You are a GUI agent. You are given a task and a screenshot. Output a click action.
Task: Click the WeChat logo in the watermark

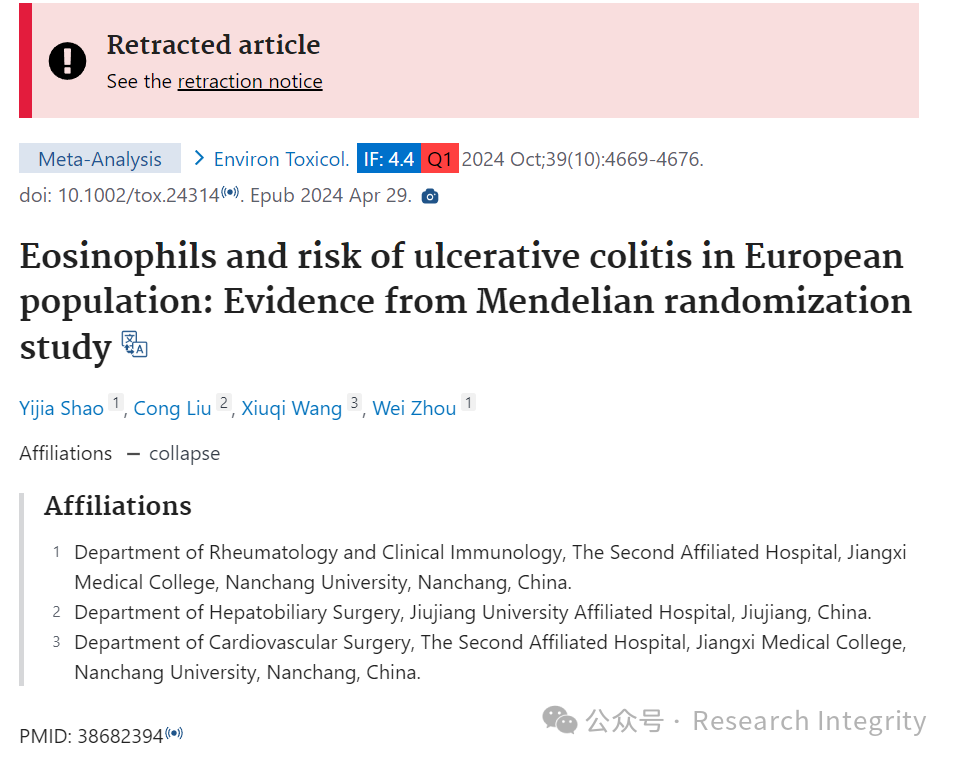point(560,720)
